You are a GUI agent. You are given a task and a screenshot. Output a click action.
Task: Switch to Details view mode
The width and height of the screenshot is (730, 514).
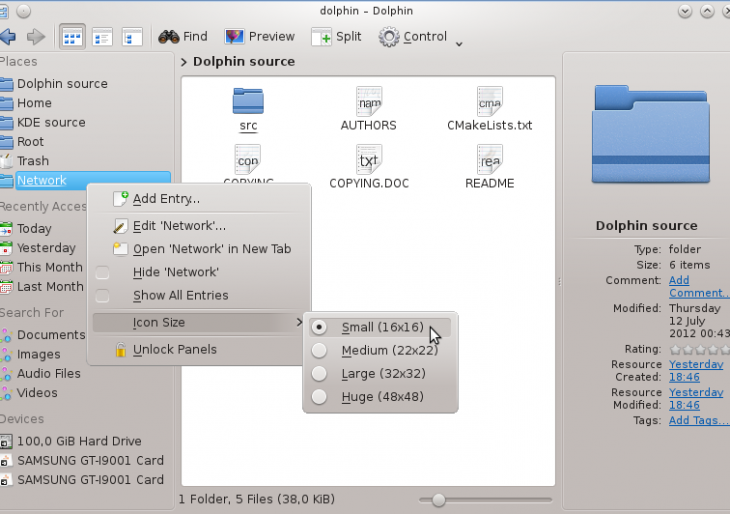pos(102,37)
